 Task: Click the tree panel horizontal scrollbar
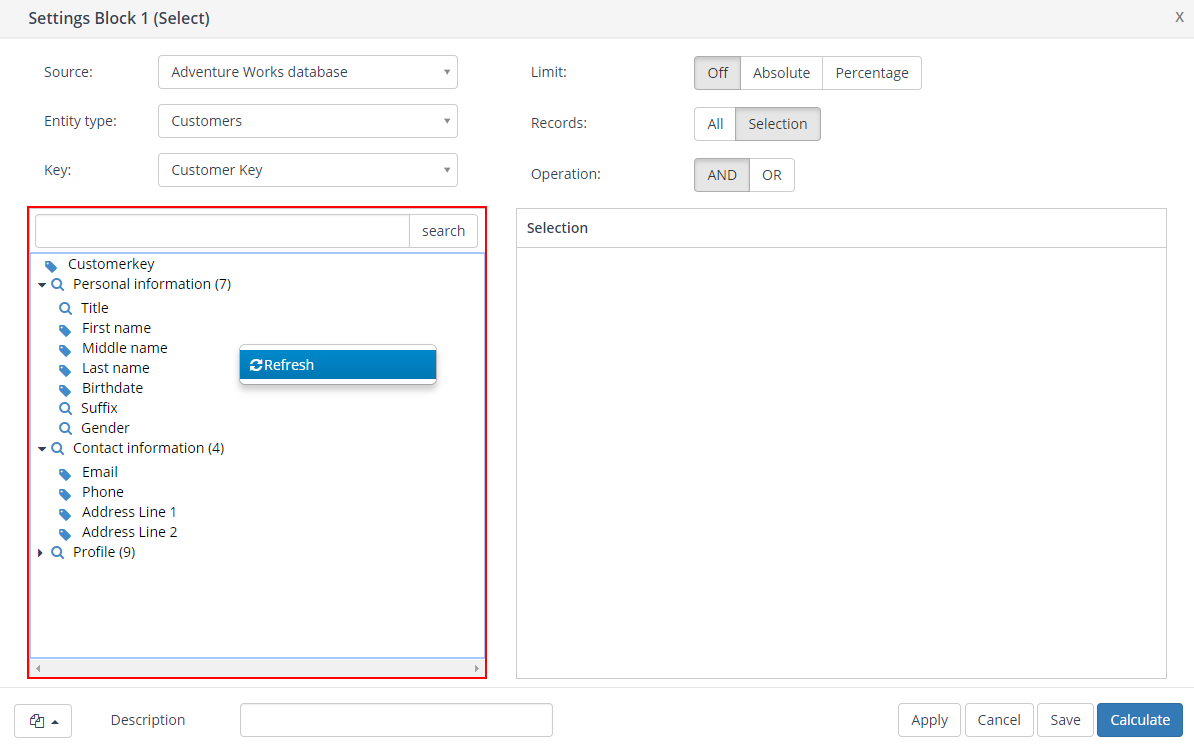tap(257, 667)
